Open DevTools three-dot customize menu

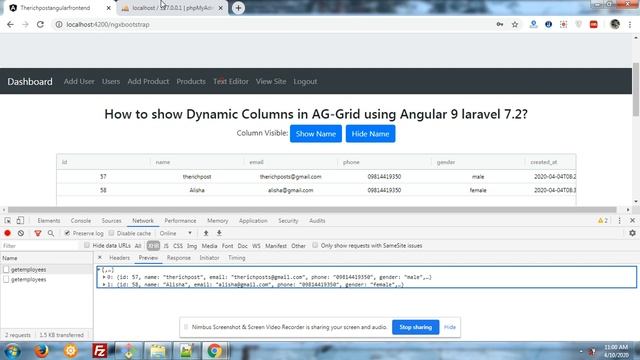tap(620, 220)
